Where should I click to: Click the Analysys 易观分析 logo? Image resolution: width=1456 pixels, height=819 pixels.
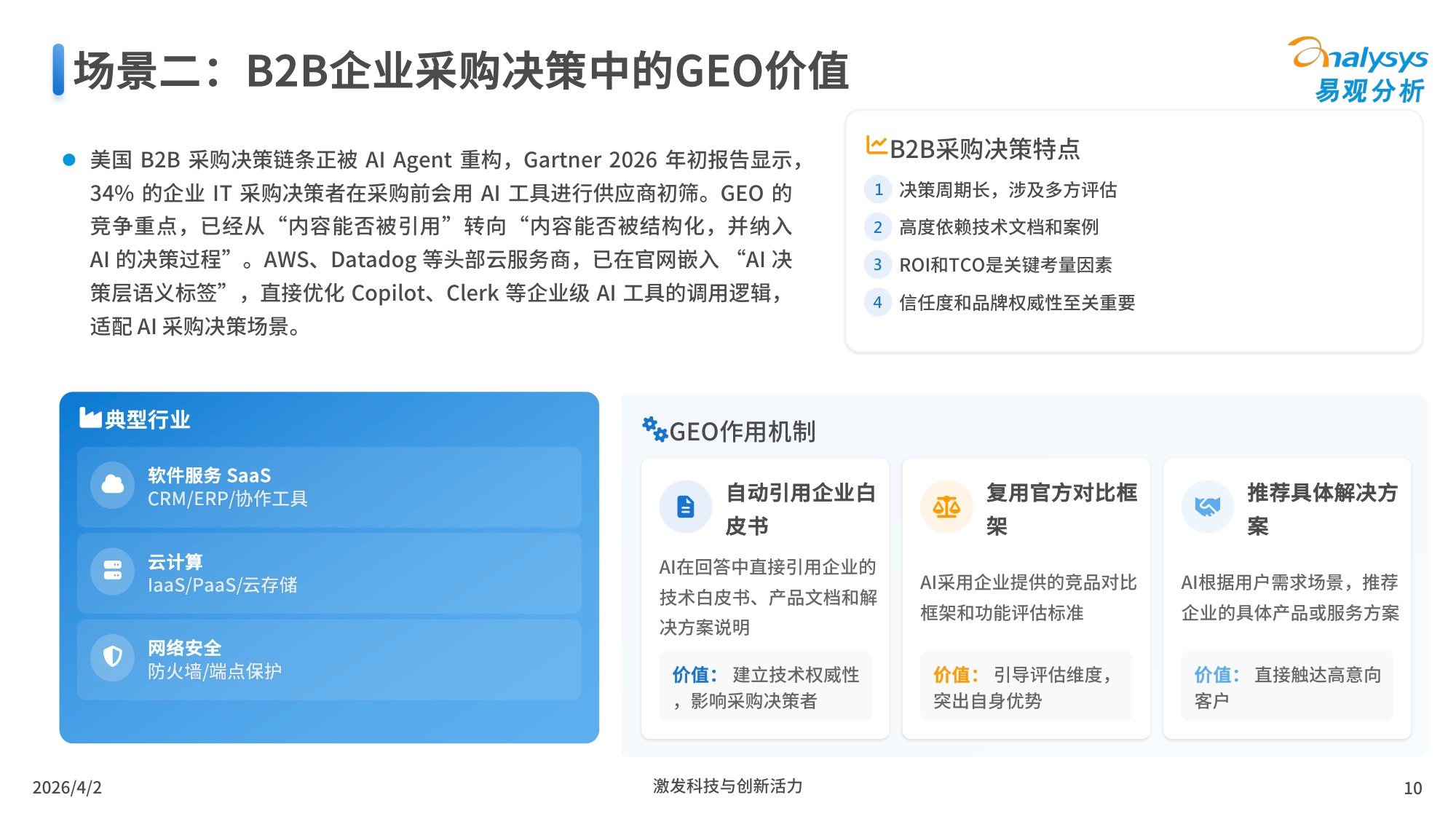click(1358, 70)
